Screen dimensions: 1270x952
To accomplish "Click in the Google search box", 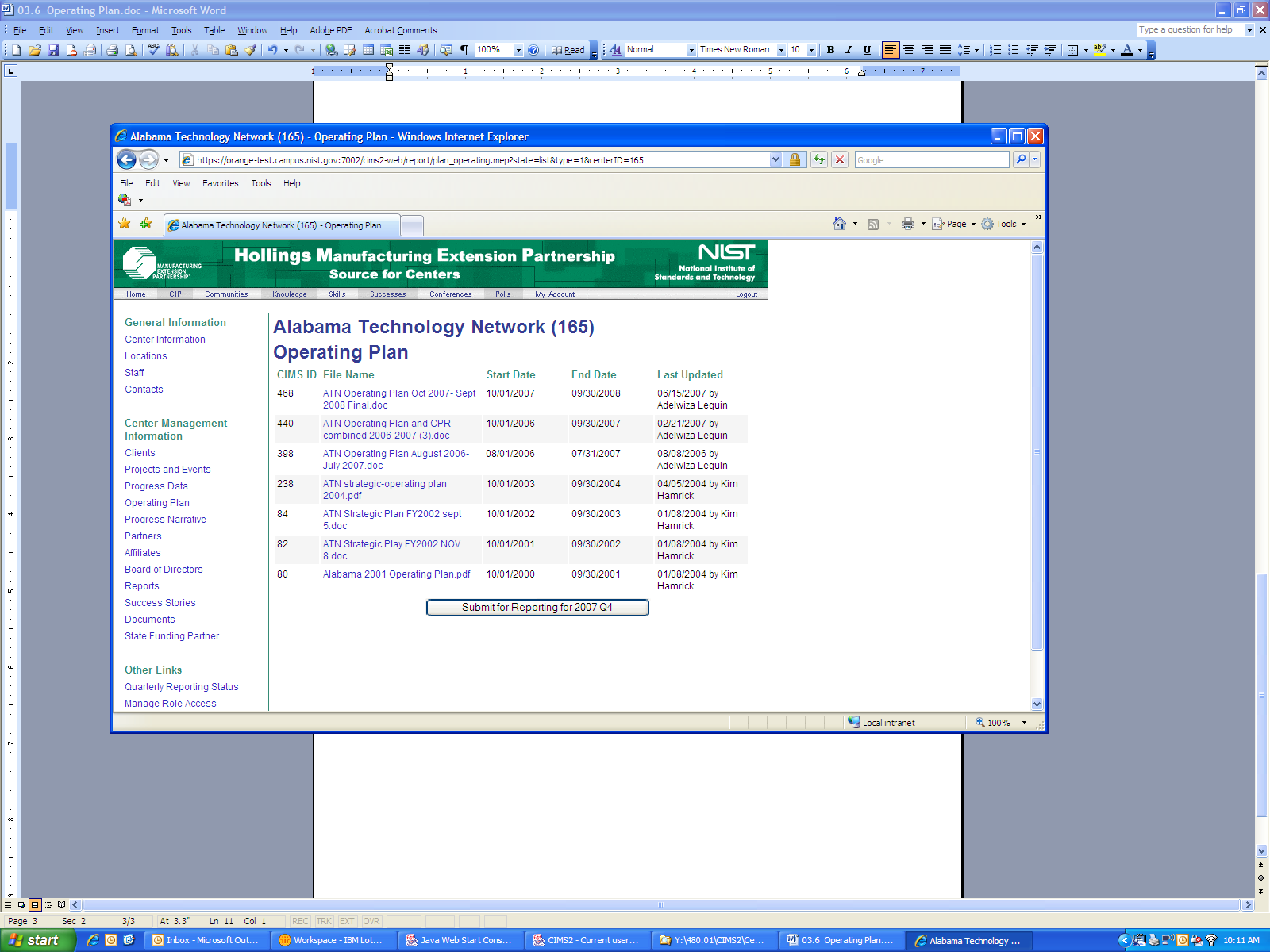I will click(932, 160).
